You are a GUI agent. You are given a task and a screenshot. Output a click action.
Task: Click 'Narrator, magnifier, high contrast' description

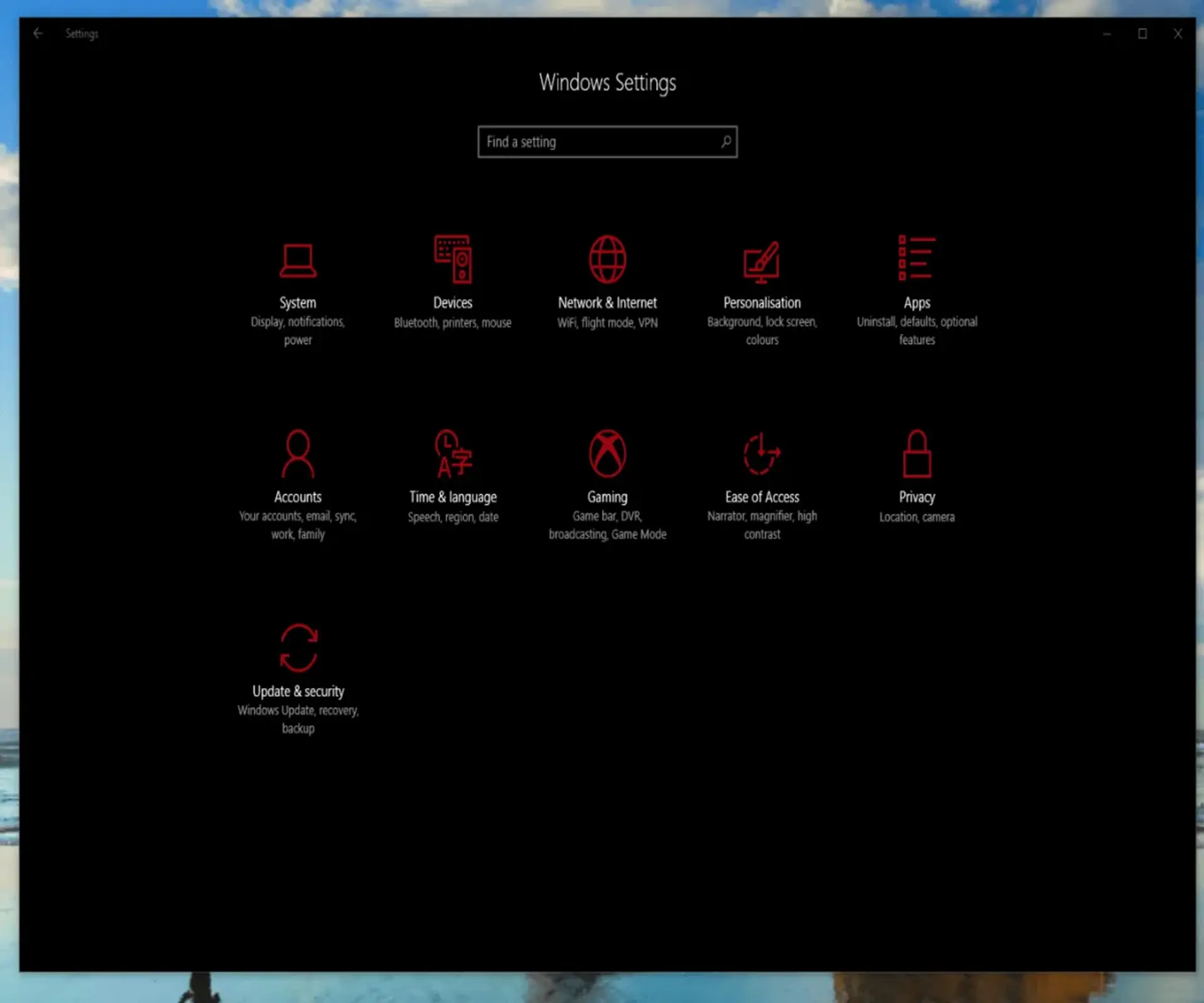[x=762, y=525]
